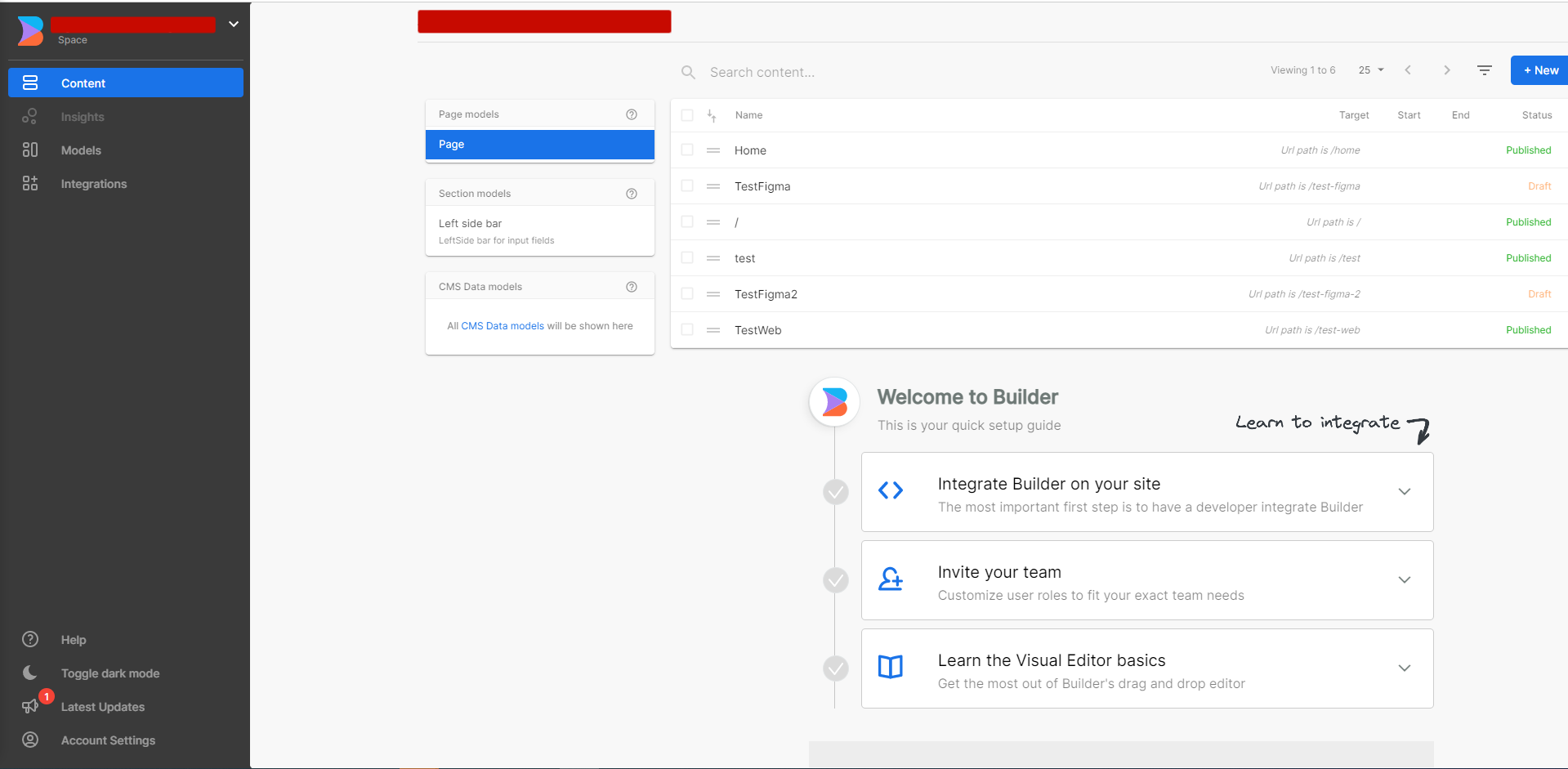Click the drag handle of test row
This screenshot has height=769, width=1568.
(x=713, y=258)
